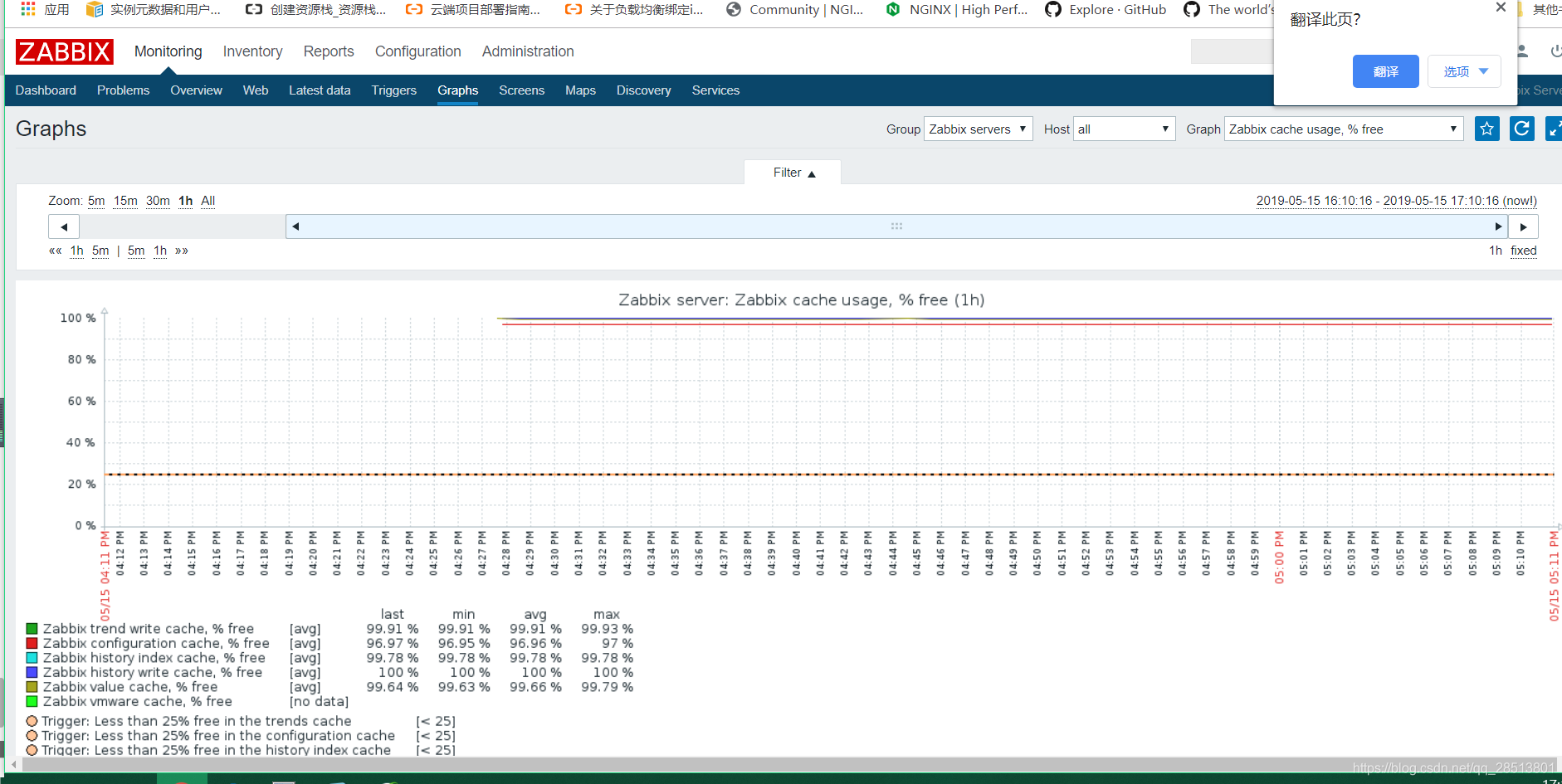This screenshot has height=784, width=1562.
Task: Click left arrow of time slider
Action: tap(64, 226)
